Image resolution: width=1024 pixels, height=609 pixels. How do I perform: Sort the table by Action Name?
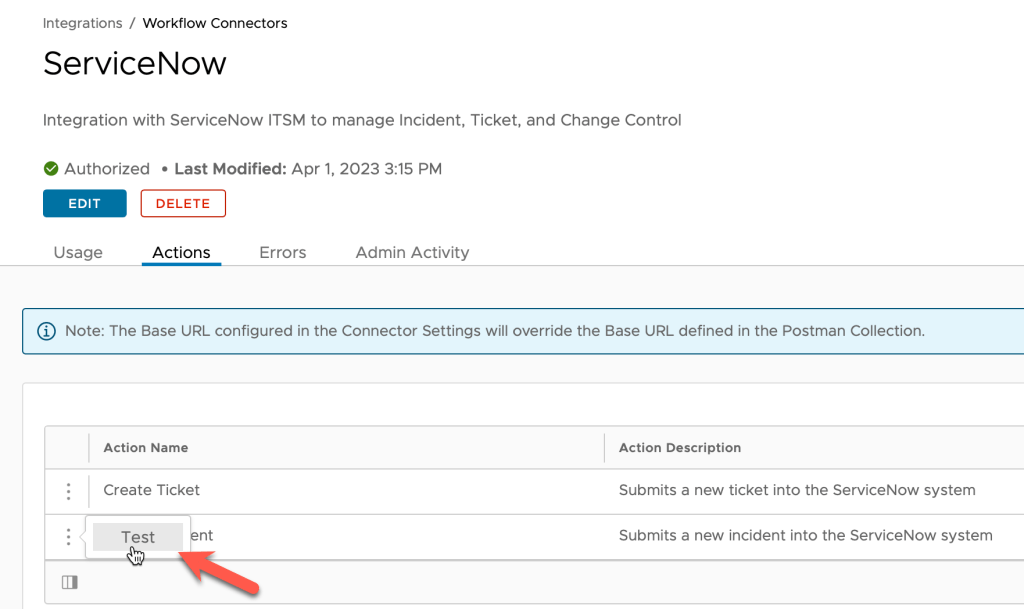click(146, 447)
